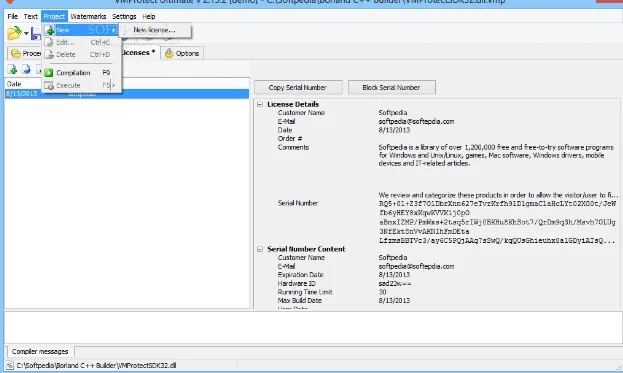Click the Customer Name value Softpedia in License Details
Image resolution: width=623 pixels, height=373 pixels.
tap(393, 113)
